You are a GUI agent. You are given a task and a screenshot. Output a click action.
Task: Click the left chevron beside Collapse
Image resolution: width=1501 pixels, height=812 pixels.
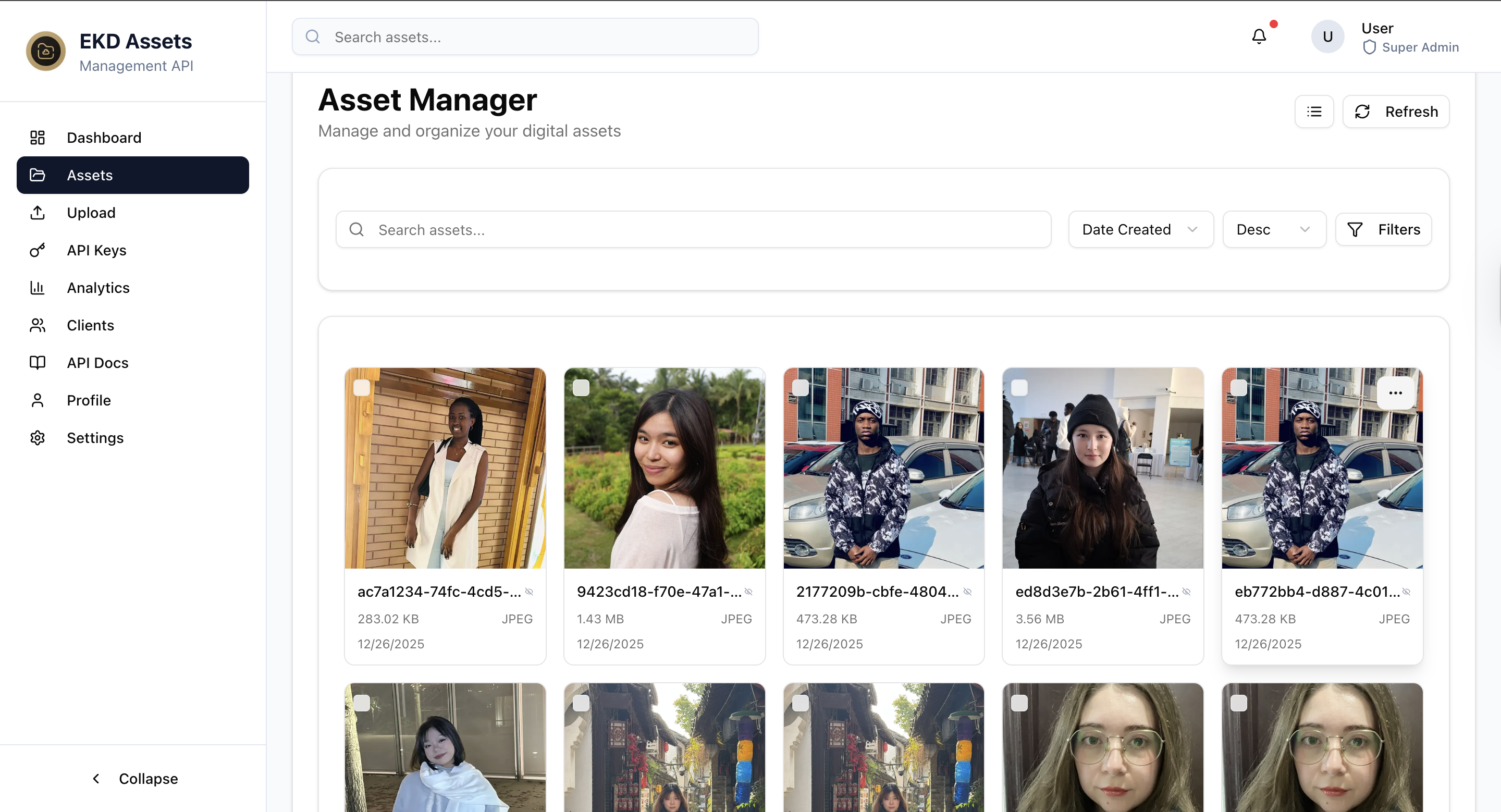96,779
